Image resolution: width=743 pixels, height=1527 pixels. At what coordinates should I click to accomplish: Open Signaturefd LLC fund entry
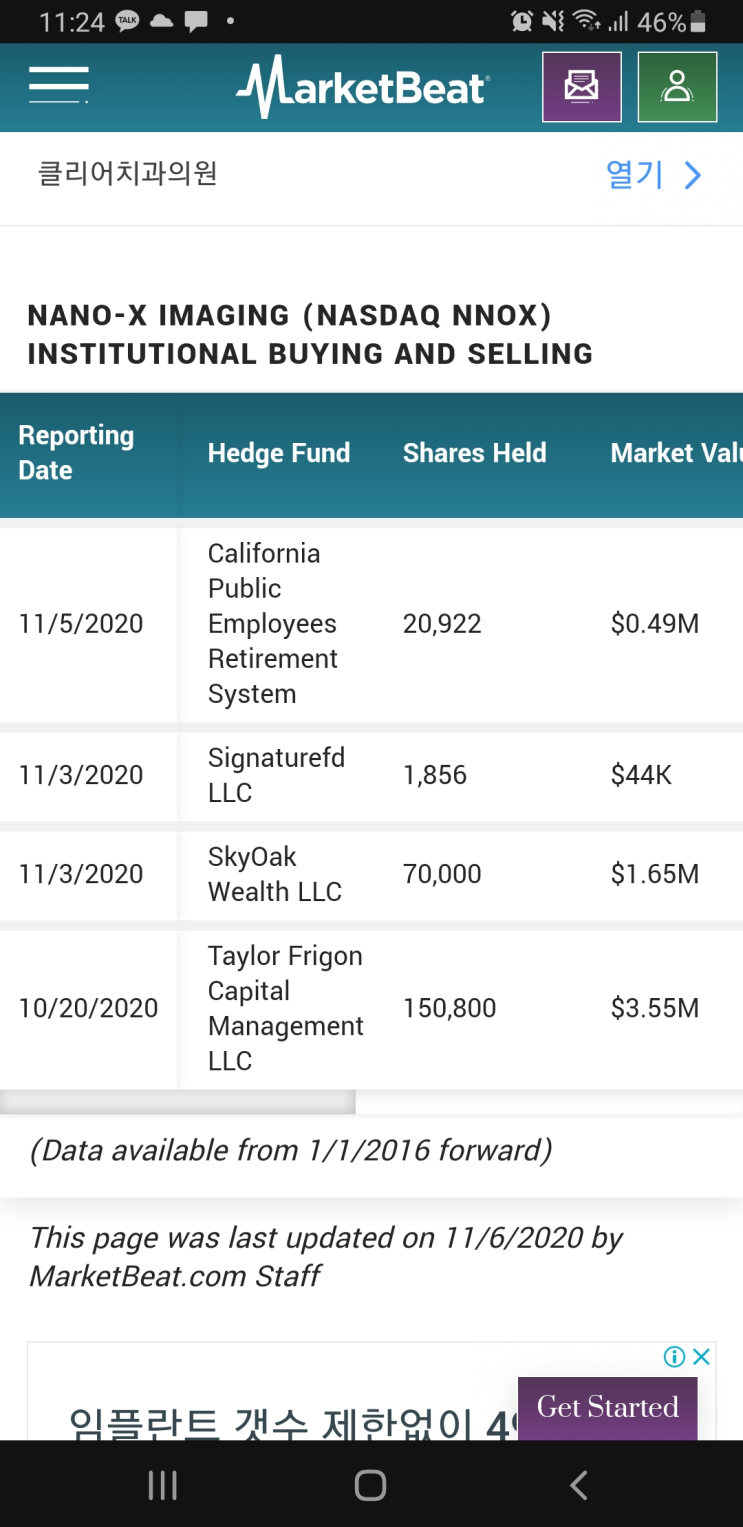pyautogui.click(x=276, y=775)
